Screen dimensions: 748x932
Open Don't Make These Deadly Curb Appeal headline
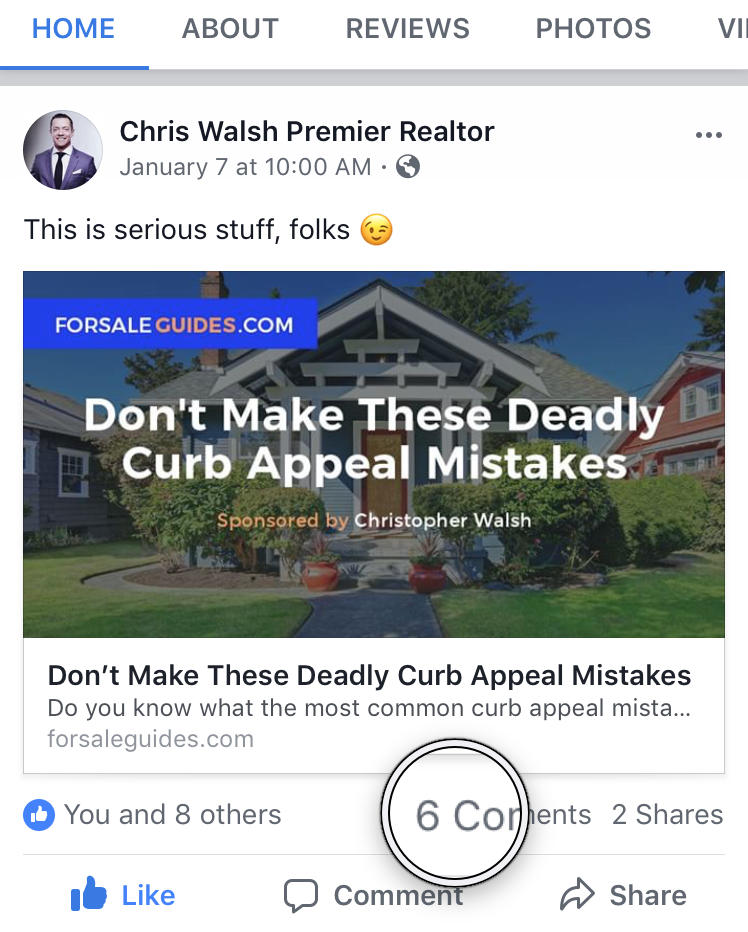point(369,675)
